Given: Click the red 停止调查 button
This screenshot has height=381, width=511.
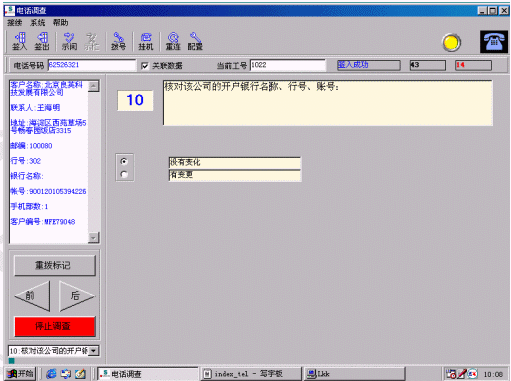Looking at the screenshot, I should pyautogui.click(x=55, y=326).
